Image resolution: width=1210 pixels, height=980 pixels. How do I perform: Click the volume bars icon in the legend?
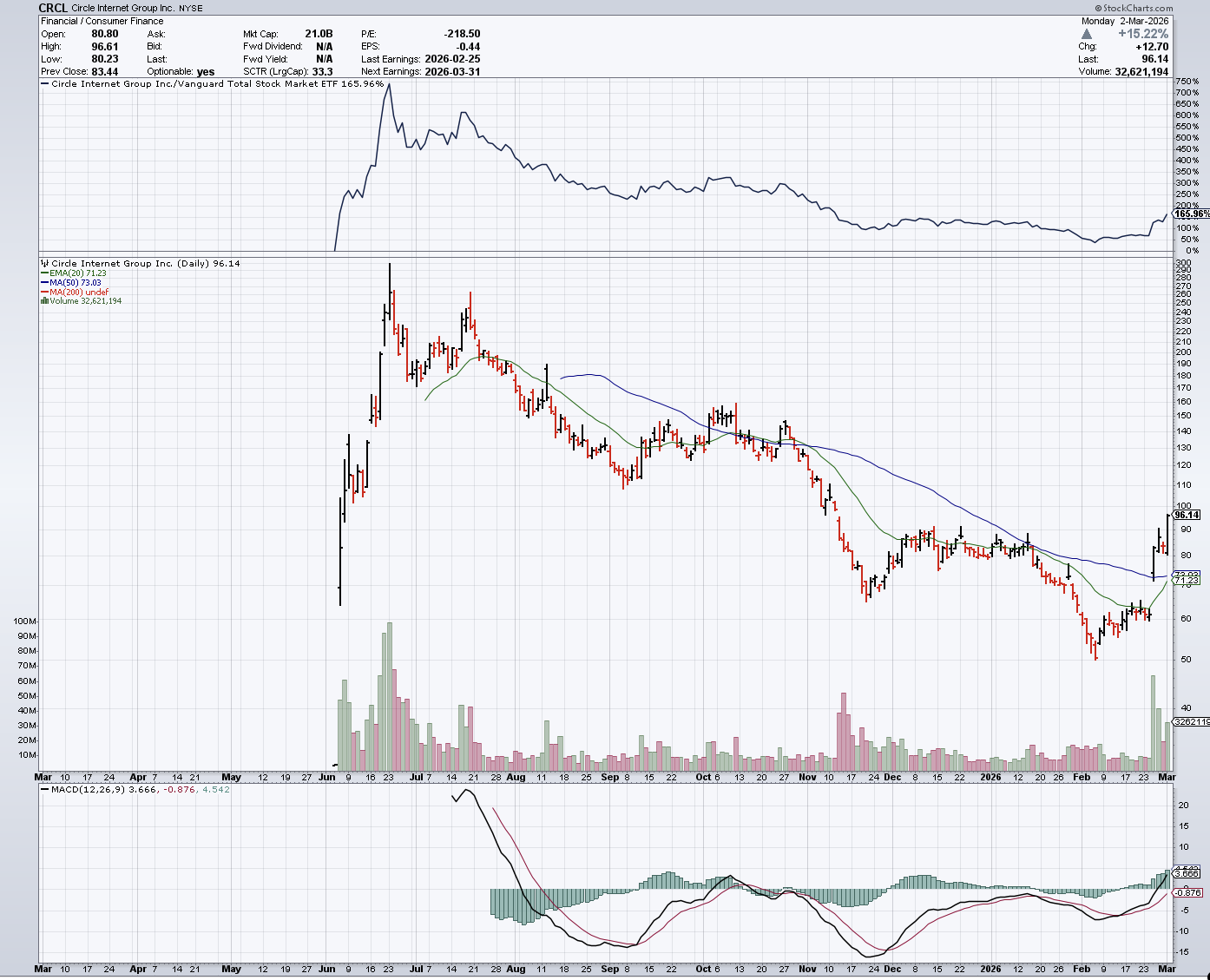coord(45,301)
